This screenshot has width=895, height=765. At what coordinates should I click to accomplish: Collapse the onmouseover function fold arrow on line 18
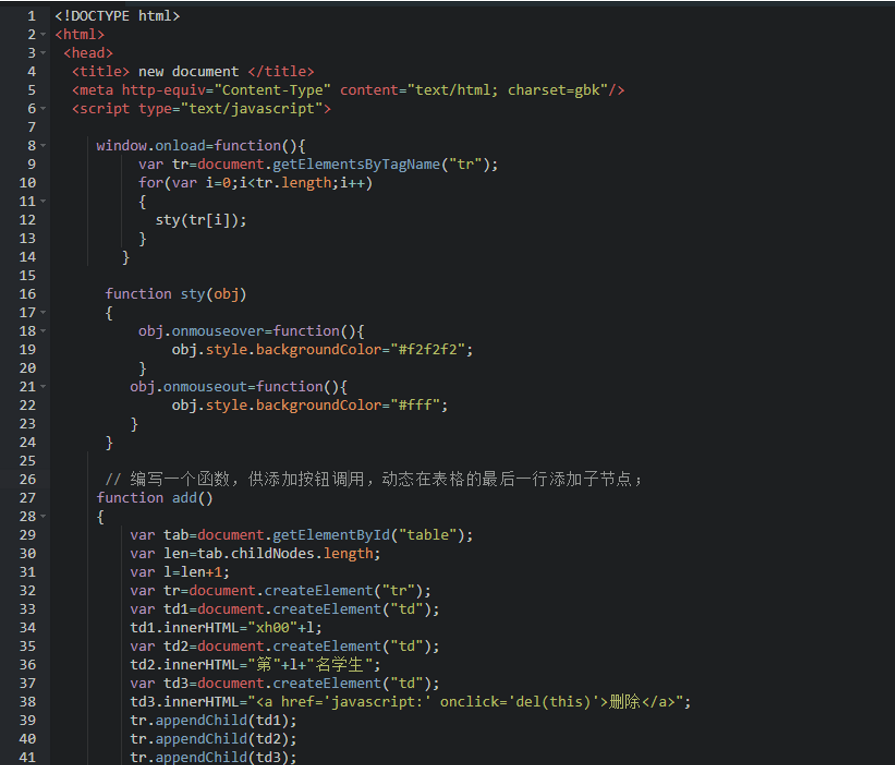[43, 331]
